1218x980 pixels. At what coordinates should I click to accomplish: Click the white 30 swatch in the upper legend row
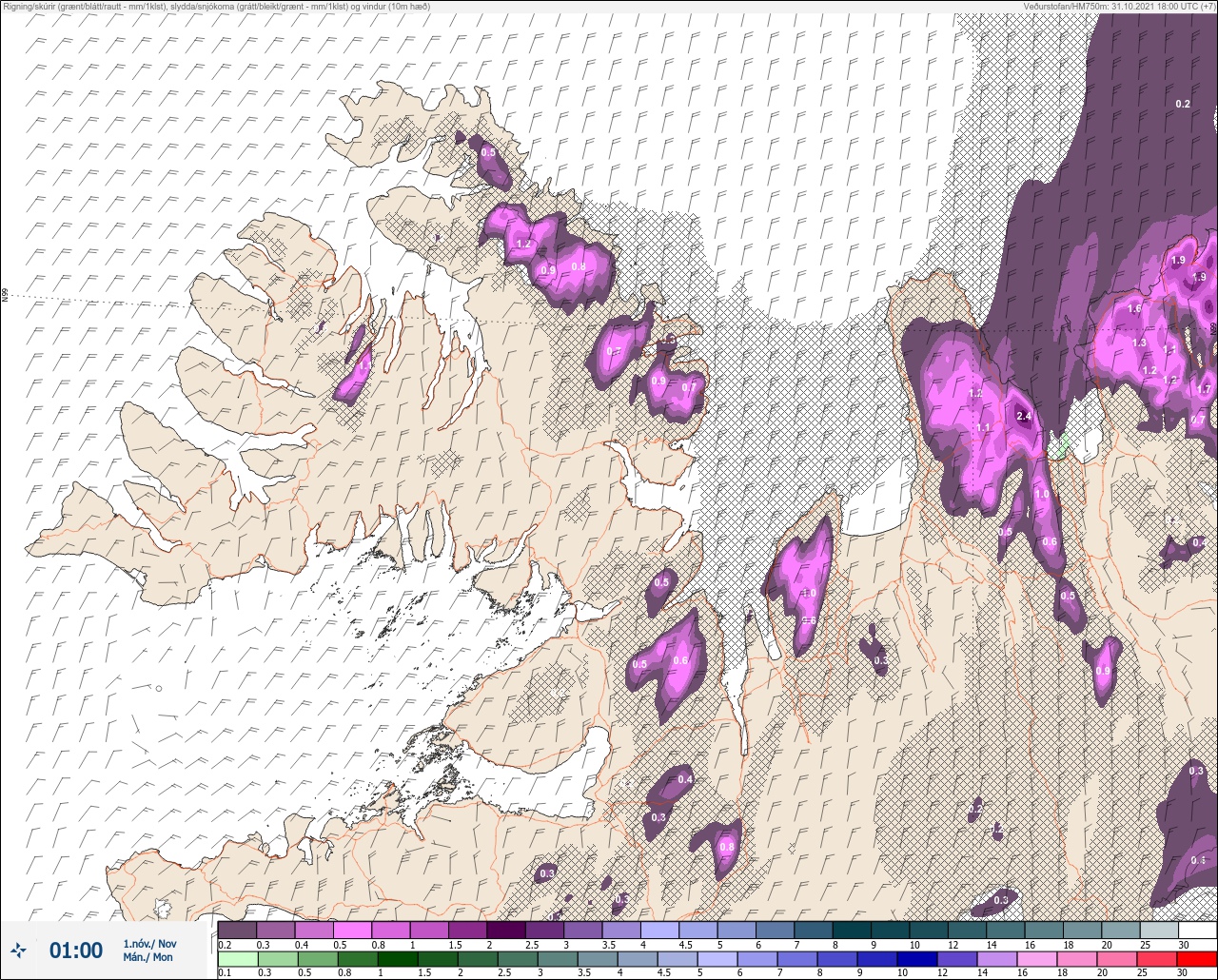(1198, 930)
